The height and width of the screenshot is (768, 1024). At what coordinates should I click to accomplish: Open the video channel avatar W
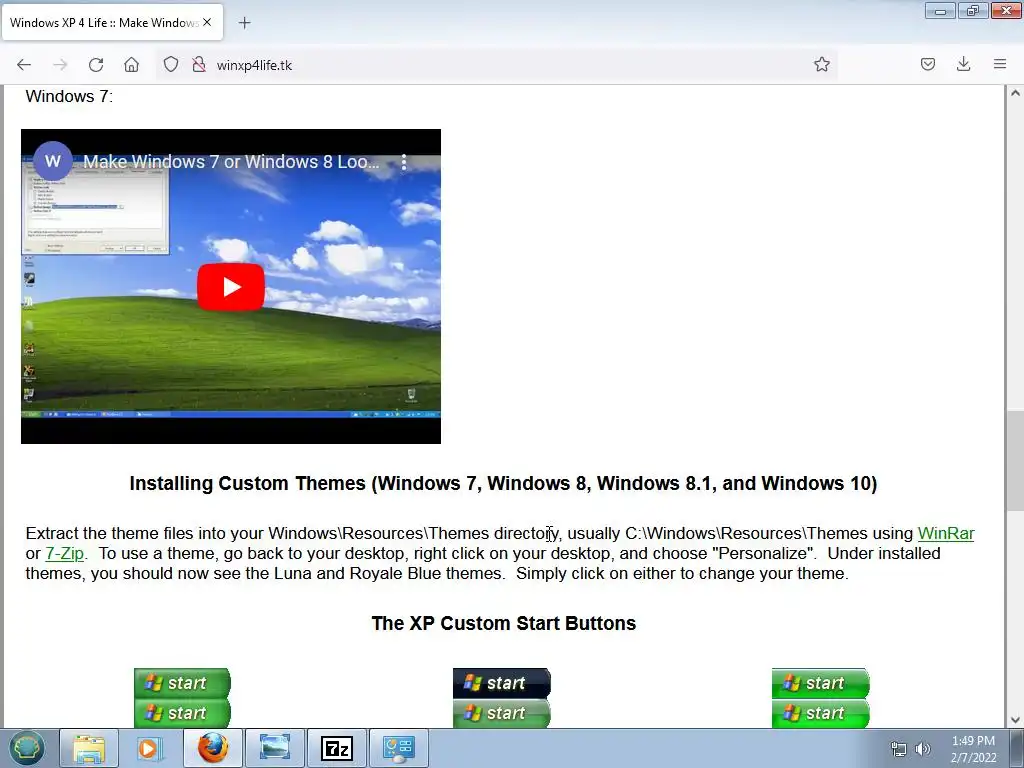point(53,161)
